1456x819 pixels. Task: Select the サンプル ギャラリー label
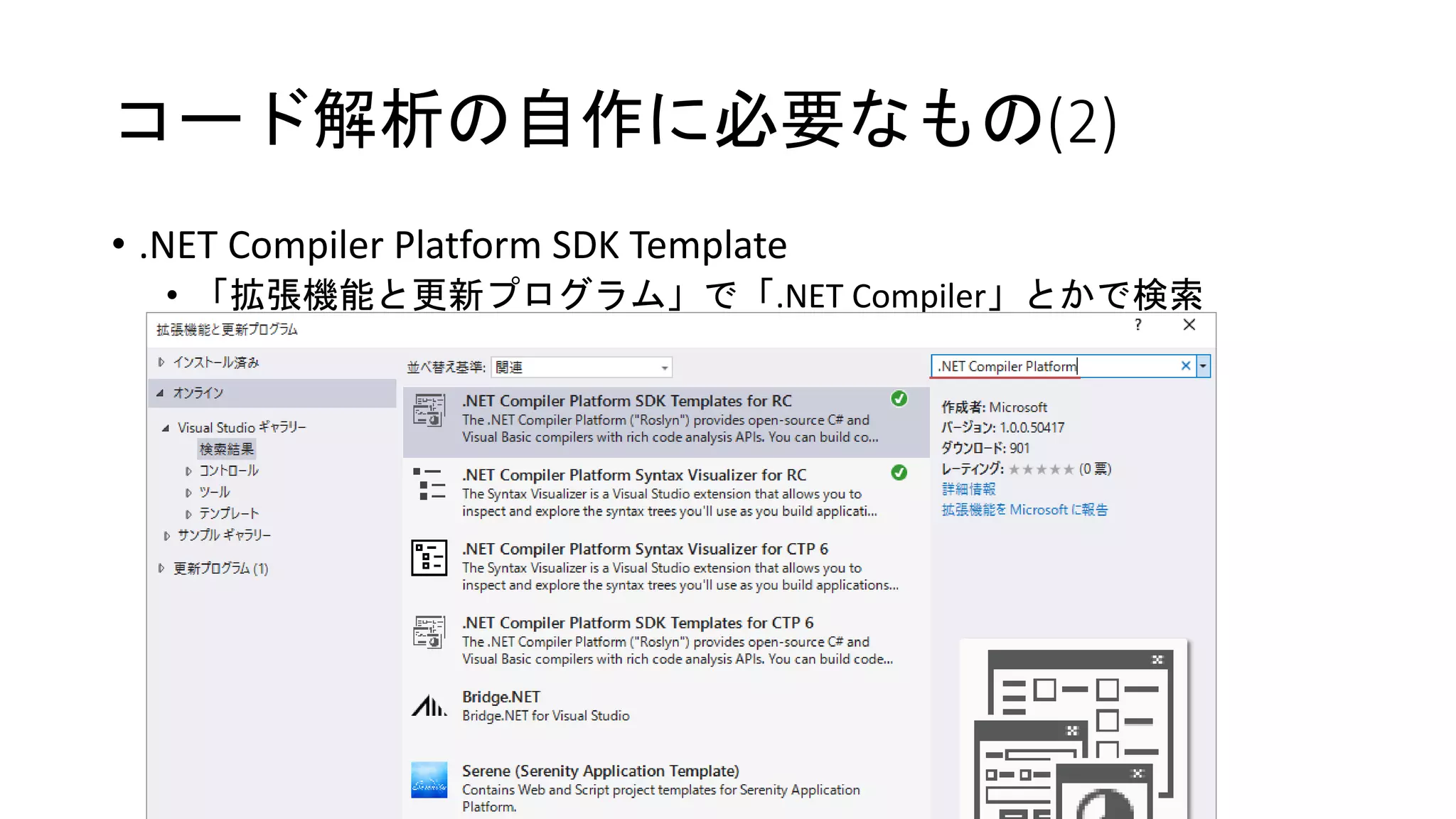224,535
